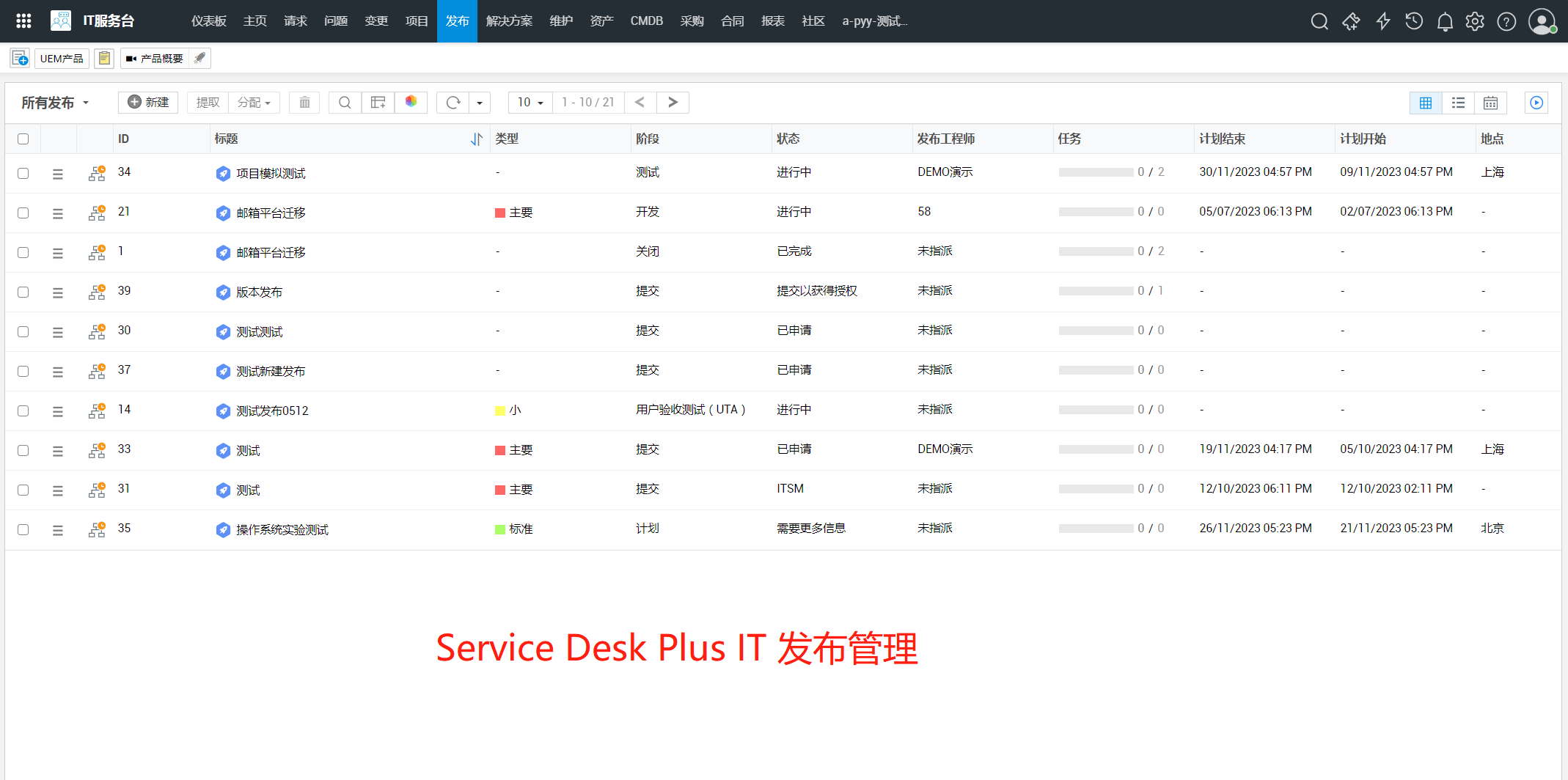
Task: Check the box for 项目模拟测试 row
Action: point(23,174)
